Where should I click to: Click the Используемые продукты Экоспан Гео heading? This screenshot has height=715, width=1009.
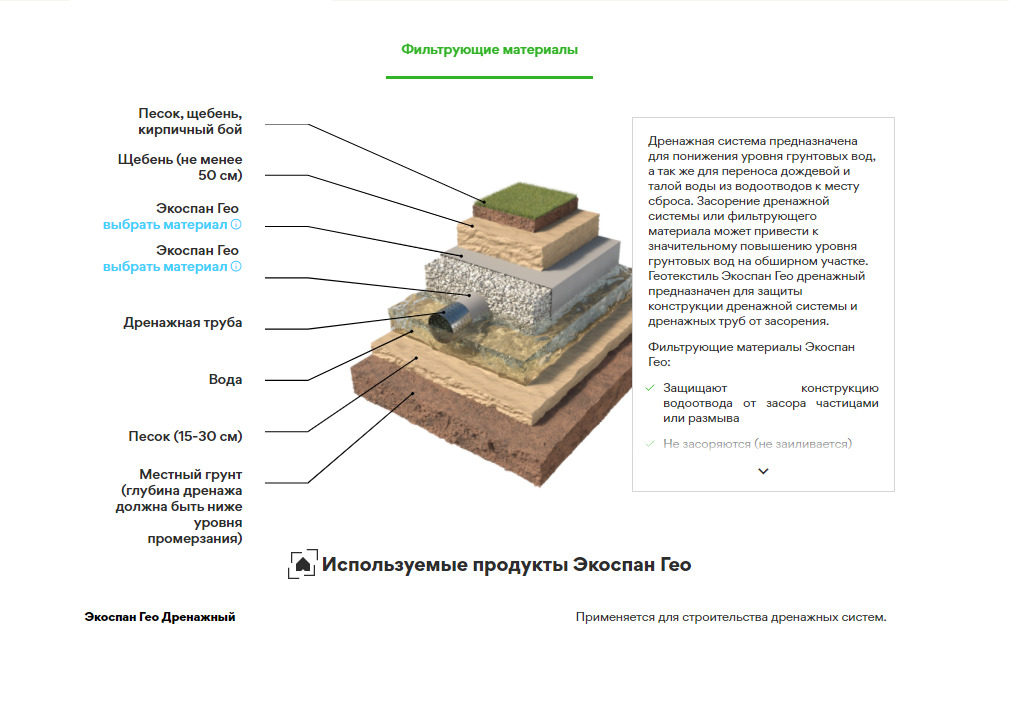(x=506, y=565)
